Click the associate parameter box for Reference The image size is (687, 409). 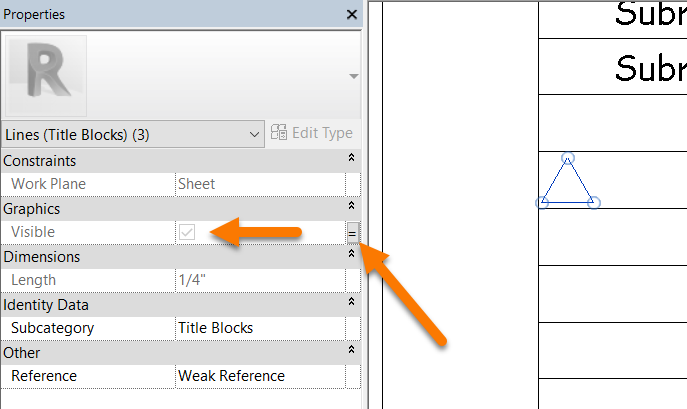tap(352, 376)
